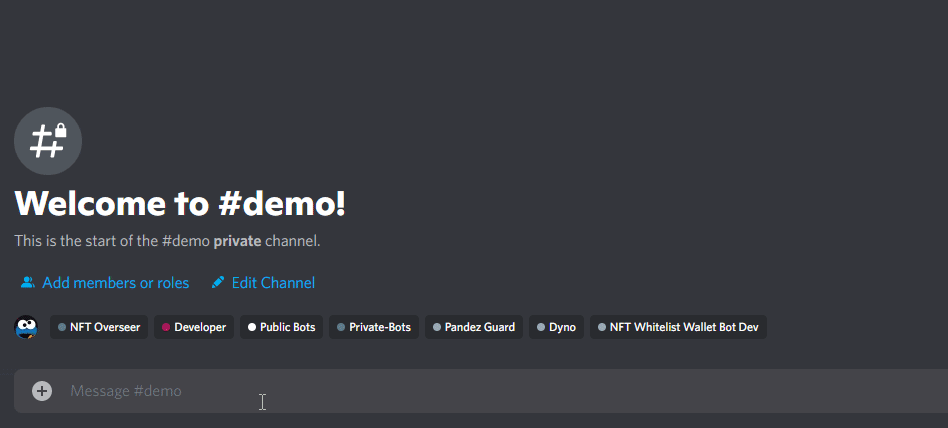This screenshot has width=948, height=428.
Task: Click the blue monster user avatar
Action: pyautogui.click(x=26, y=327)
